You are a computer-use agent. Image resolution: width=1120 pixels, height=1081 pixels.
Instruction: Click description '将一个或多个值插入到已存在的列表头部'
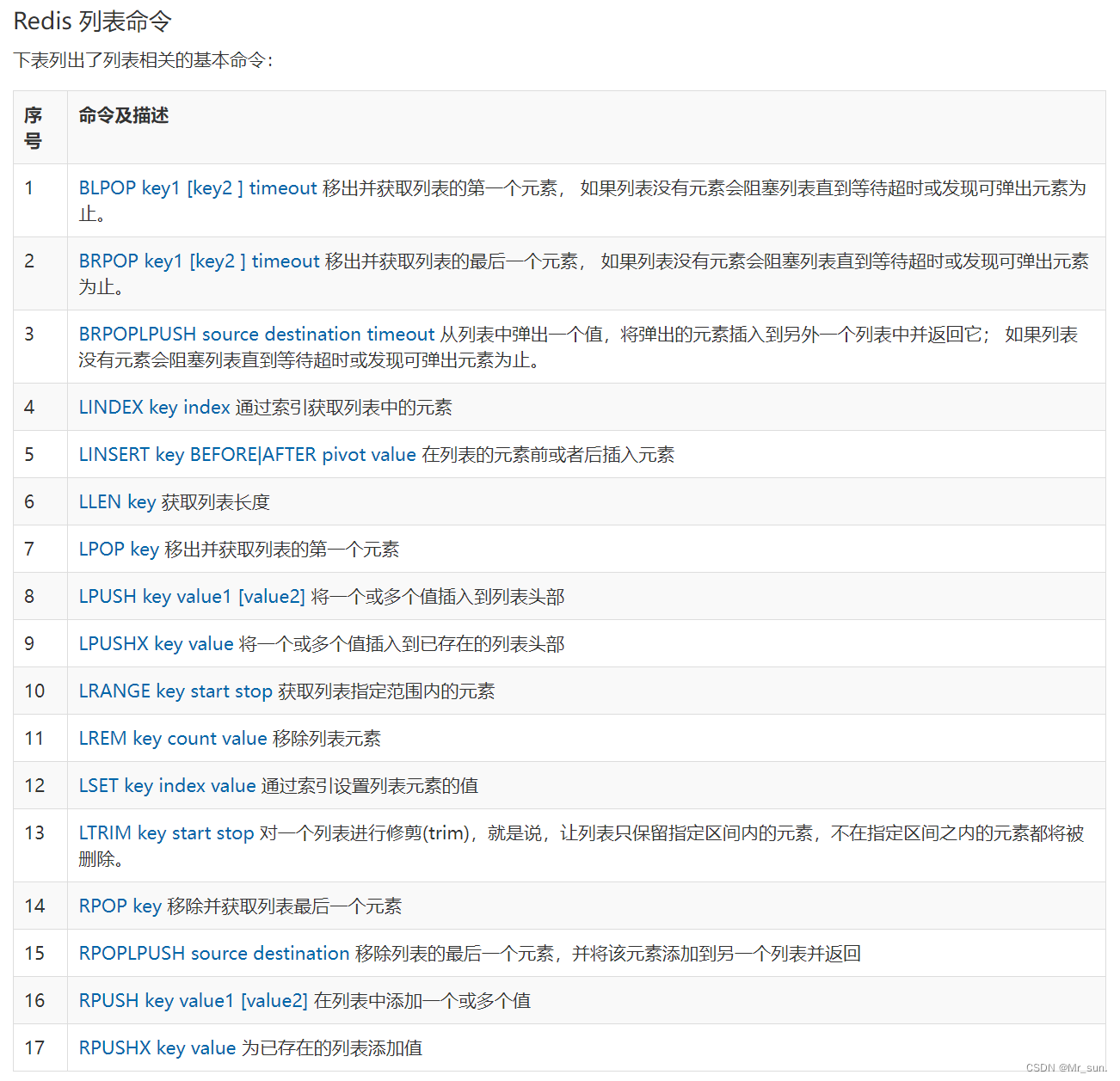[x=402, y=644]
